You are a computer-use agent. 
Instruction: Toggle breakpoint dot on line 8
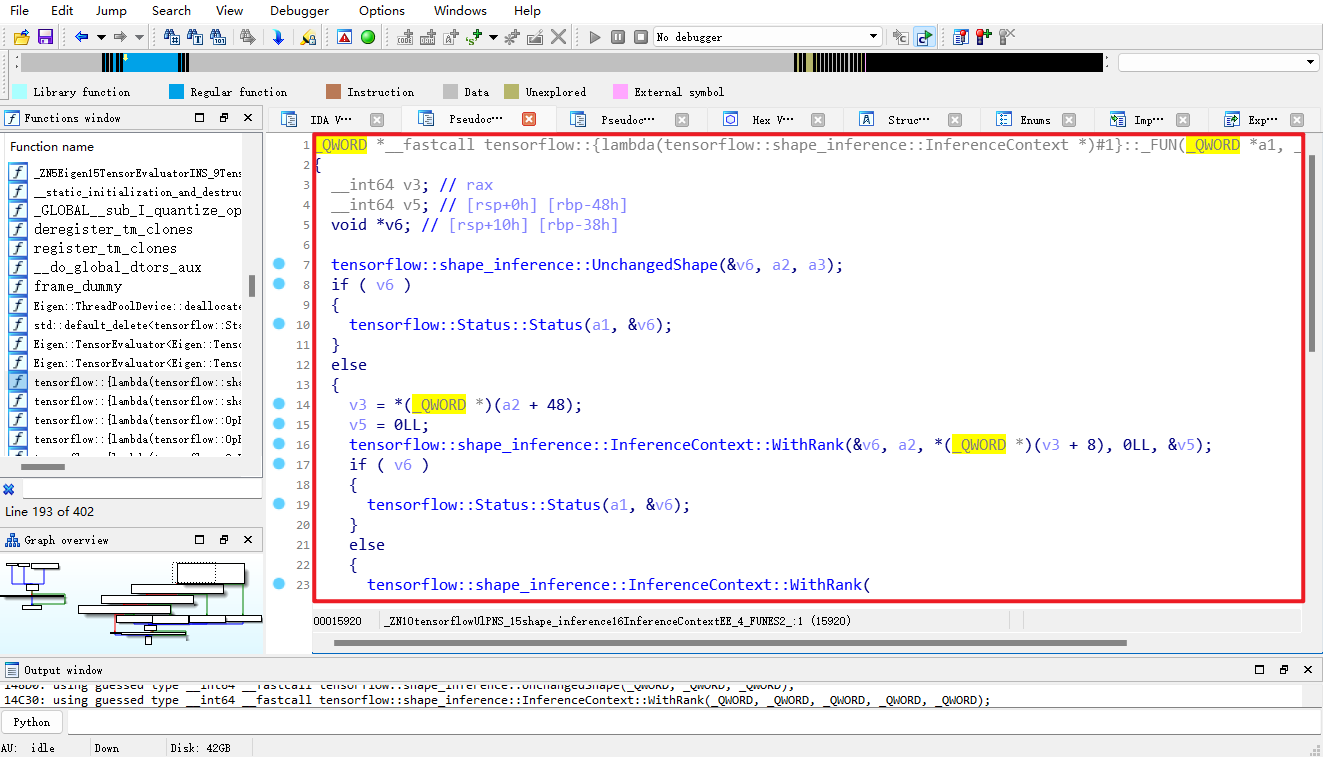click(x=279, y=285)
